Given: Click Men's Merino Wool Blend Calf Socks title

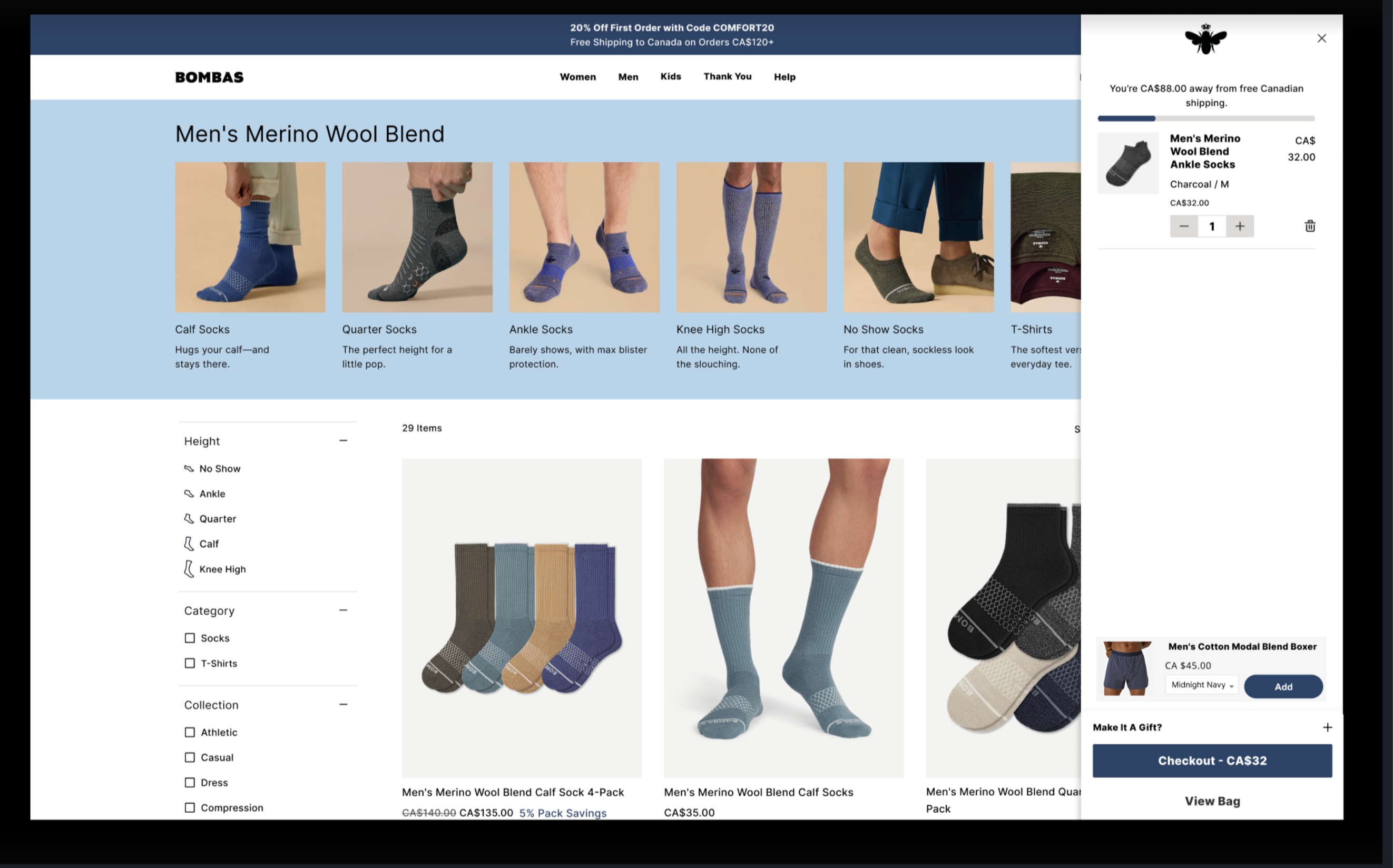Looking at the screenshot, I should click(x=759, y=792).
